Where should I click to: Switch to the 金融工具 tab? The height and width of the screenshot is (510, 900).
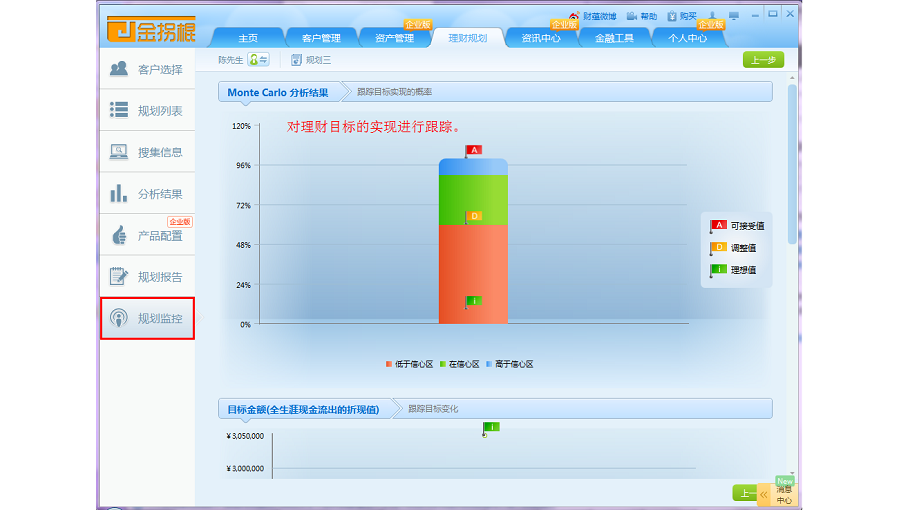tap(614, 38)
